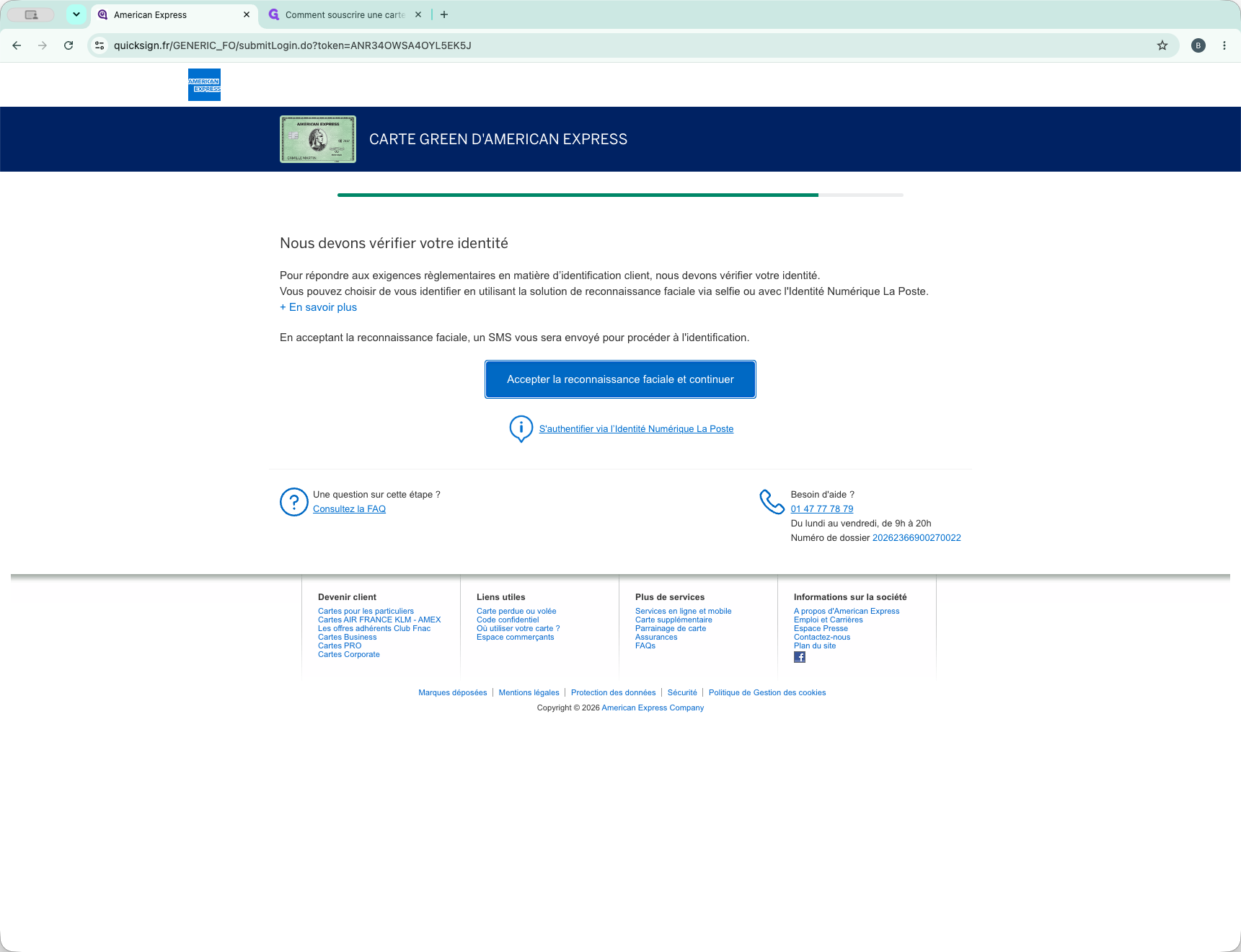
Task: Click the green progress bar
Action: (x=578, y=195)
